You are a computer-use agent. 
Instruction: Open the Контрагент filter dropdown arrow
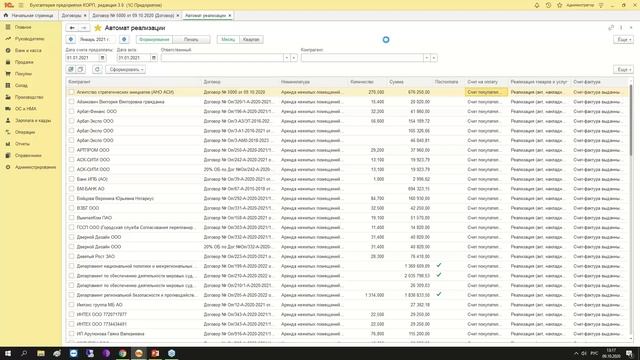(427, 58)
